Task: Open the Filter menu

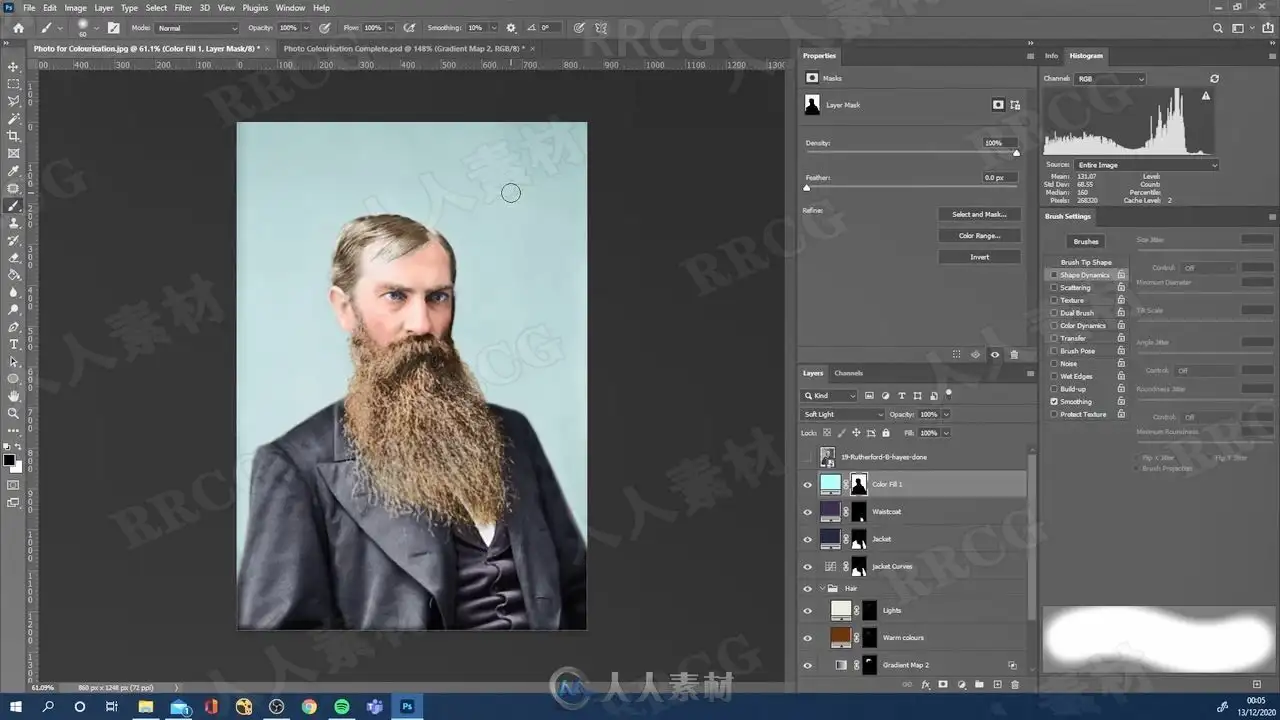Action: click(183, 8)
